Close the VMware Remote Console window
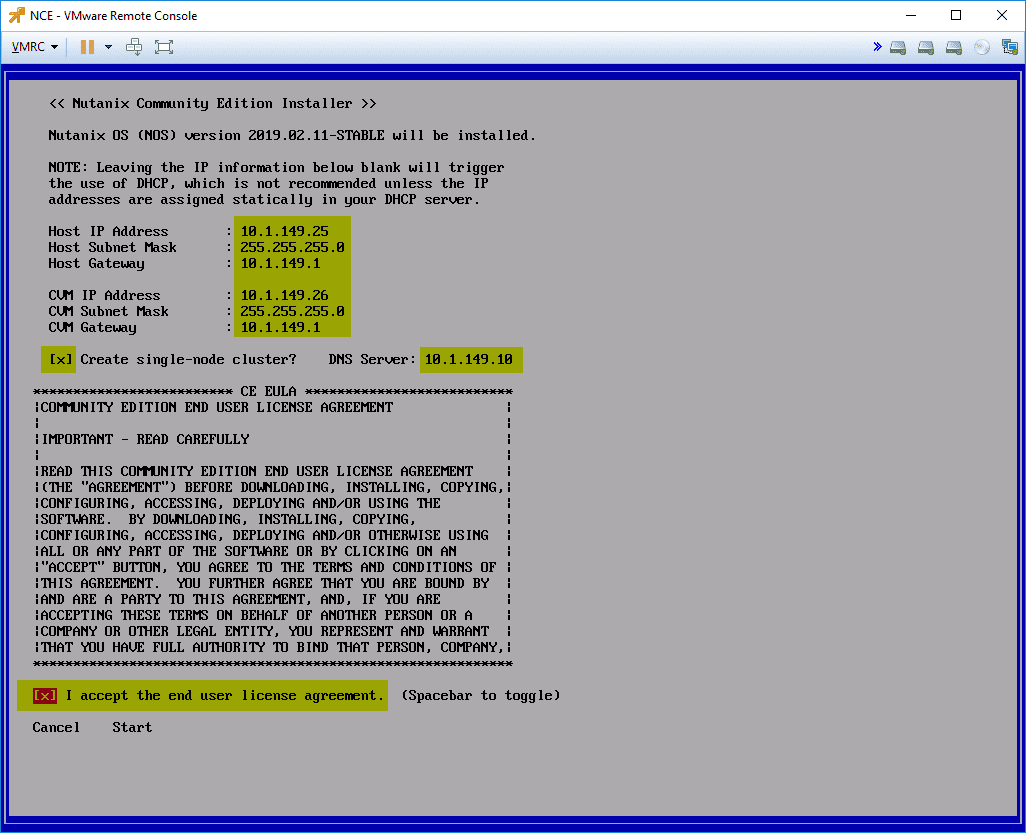1026x833 pixels. [1002, 15]
